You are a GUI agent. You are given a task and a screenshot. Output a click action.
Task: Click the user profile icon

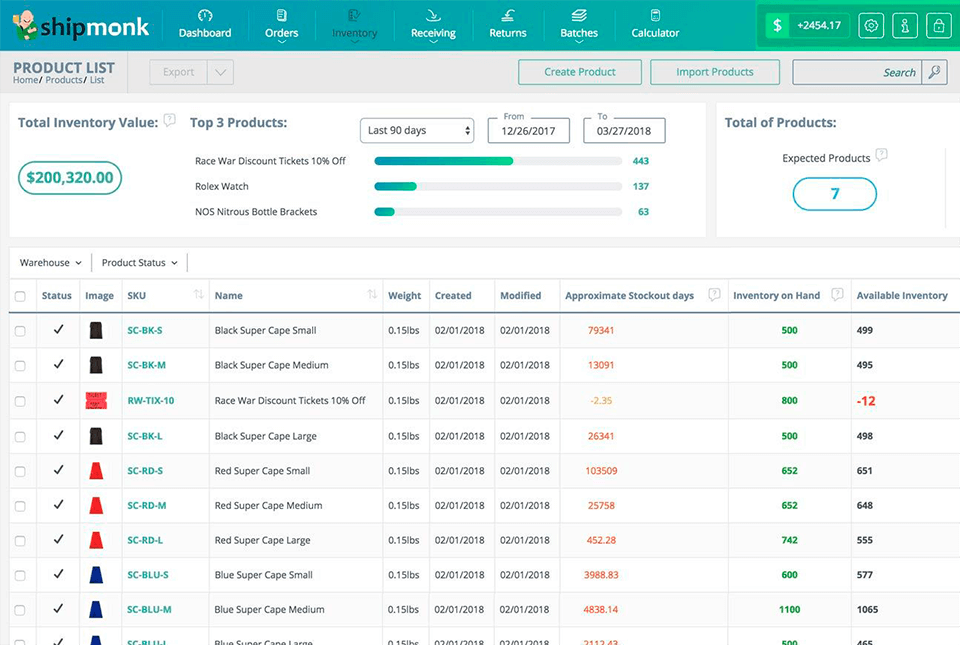[x=904, y=25]
